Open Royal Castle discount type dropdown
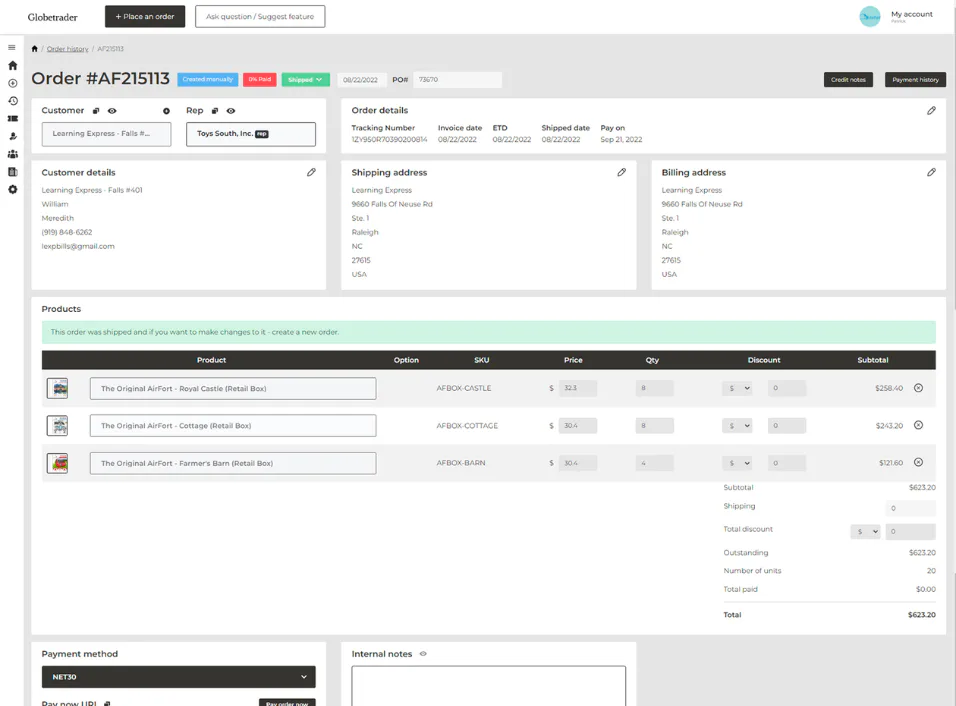 tap(737, 388)
